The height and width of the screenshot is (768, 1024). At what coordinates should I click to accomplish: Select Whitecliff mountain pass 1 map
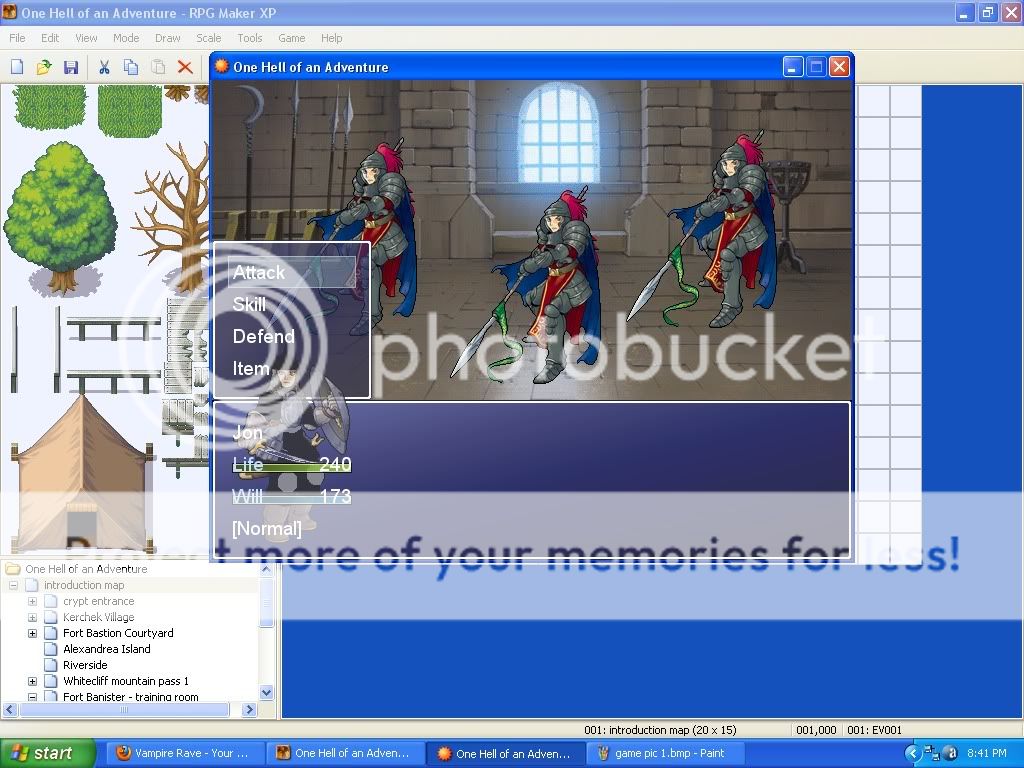click(x=125, y=681)
